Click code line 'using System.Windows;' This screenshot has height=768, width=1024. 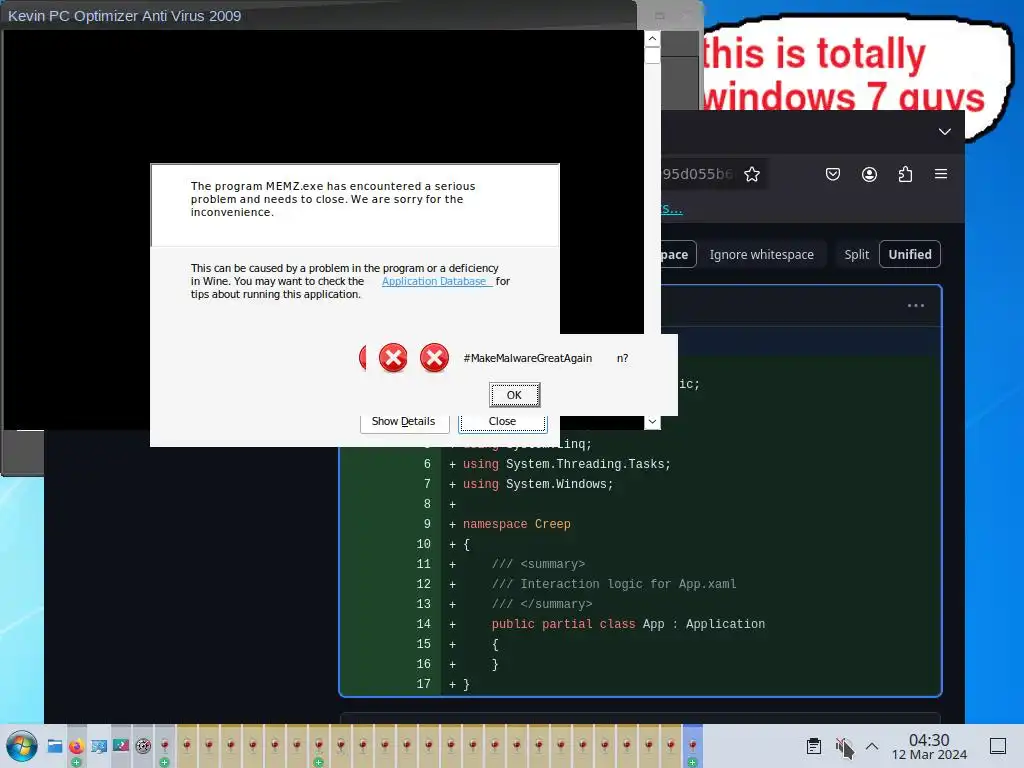[x=538, y=485]
